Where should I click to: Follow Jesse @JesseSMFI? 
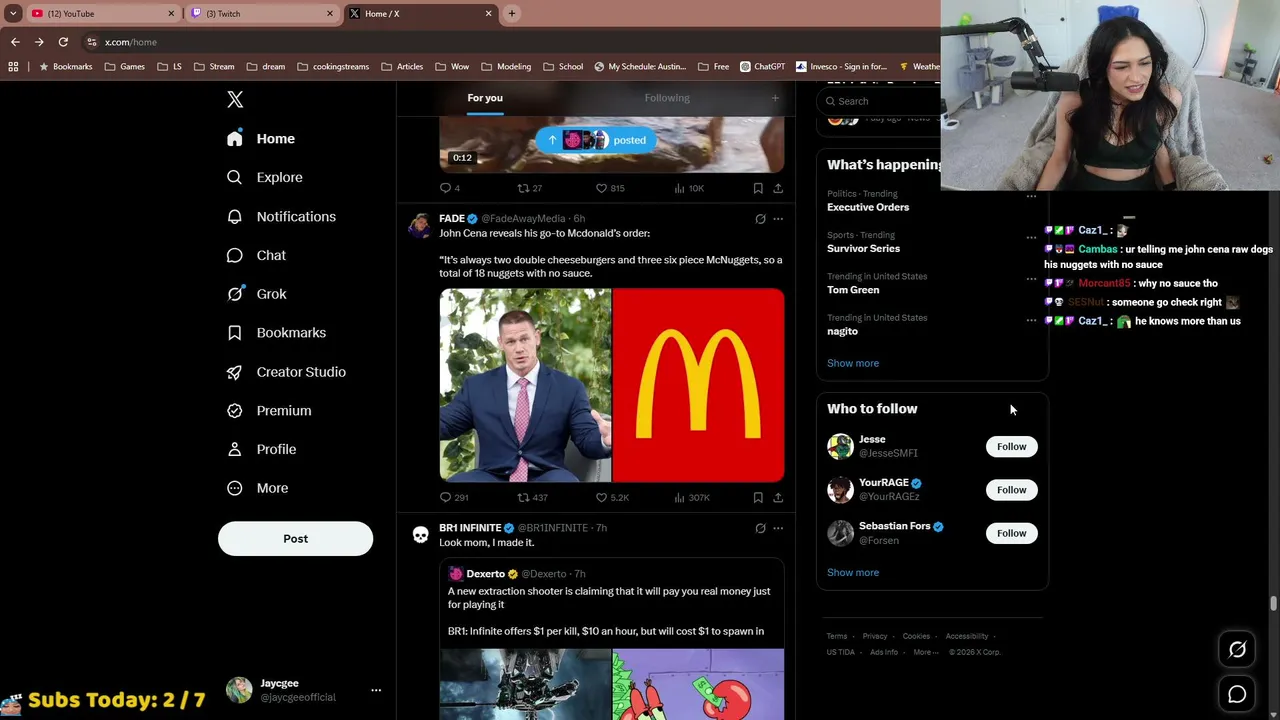click(1011, 447)
